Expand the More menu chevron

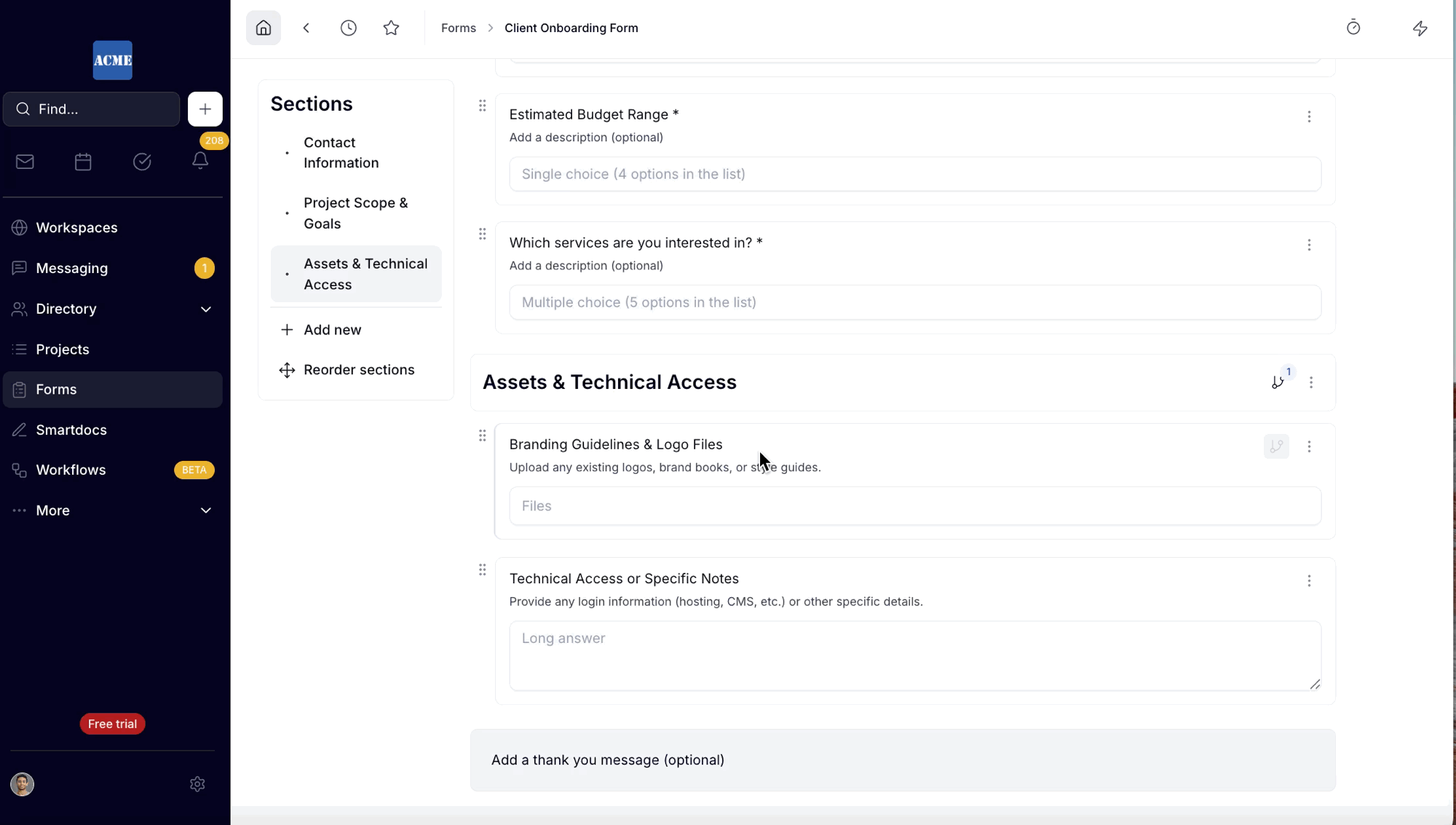pos(206,510)
